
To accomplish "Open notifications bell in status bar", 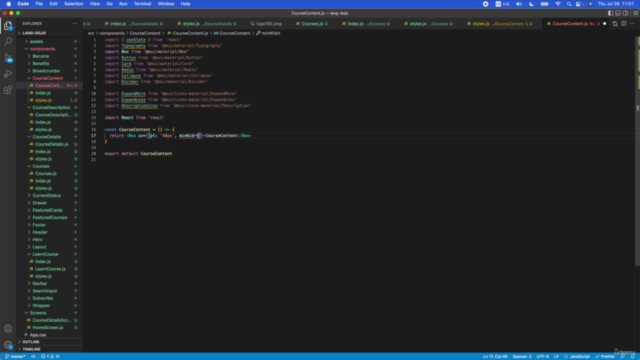I will point(633,356).
